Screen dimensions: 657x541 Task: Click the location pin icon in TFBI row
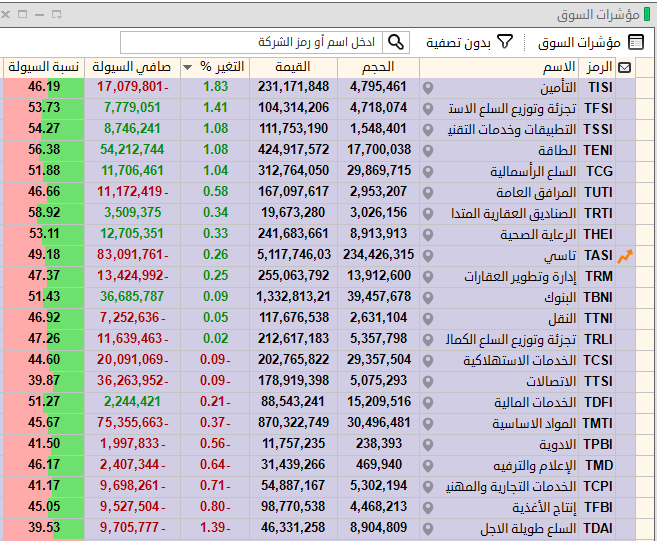click(x=427, y=507)
